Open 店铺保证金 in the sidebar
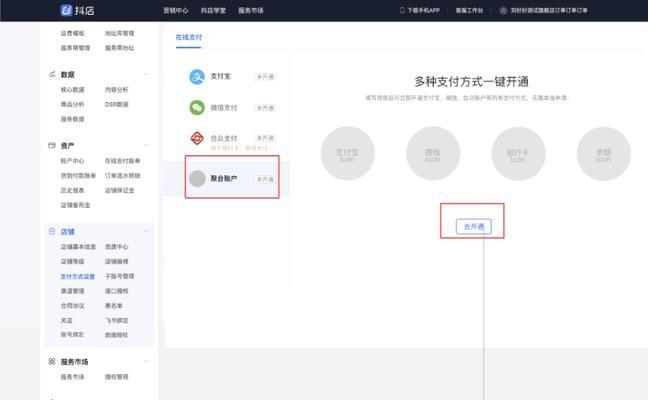This screenshot has height=400, width=648. [x=119, y=190]
